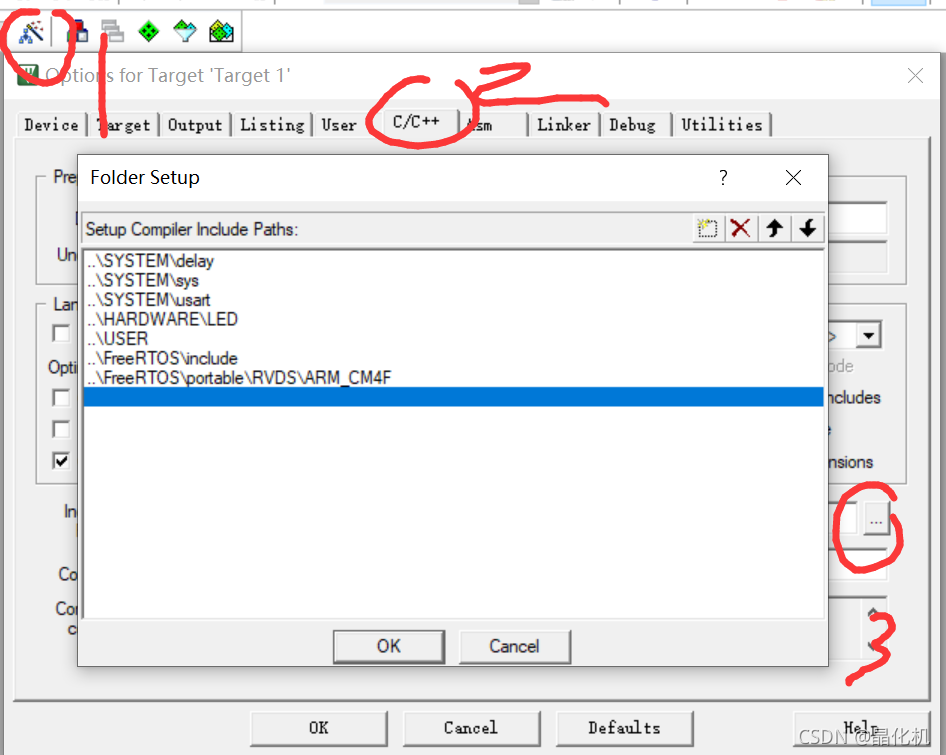
Task: Close the Options for Target window
Action: 915,75
